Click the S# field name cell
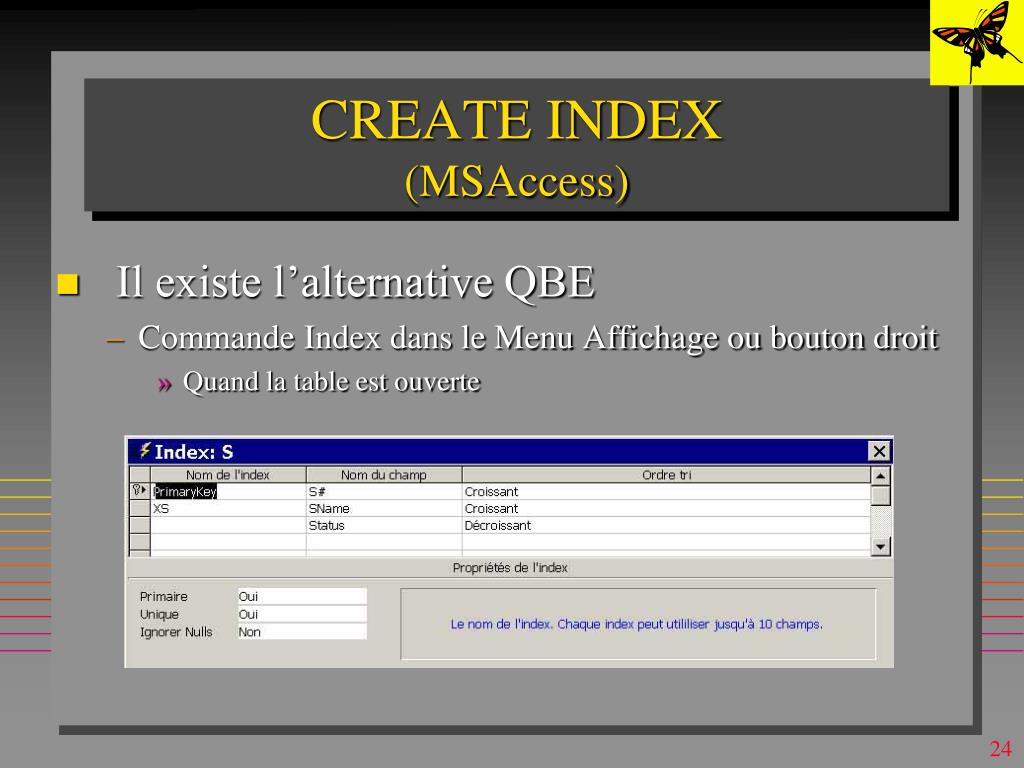The height and width of the screenshot is (768, 1024). point(384,492)
